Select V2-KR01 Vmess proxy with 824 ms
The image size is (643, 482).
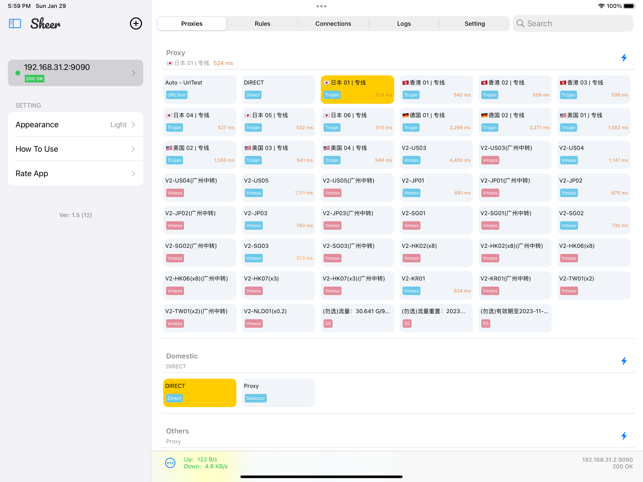(436, 285)
